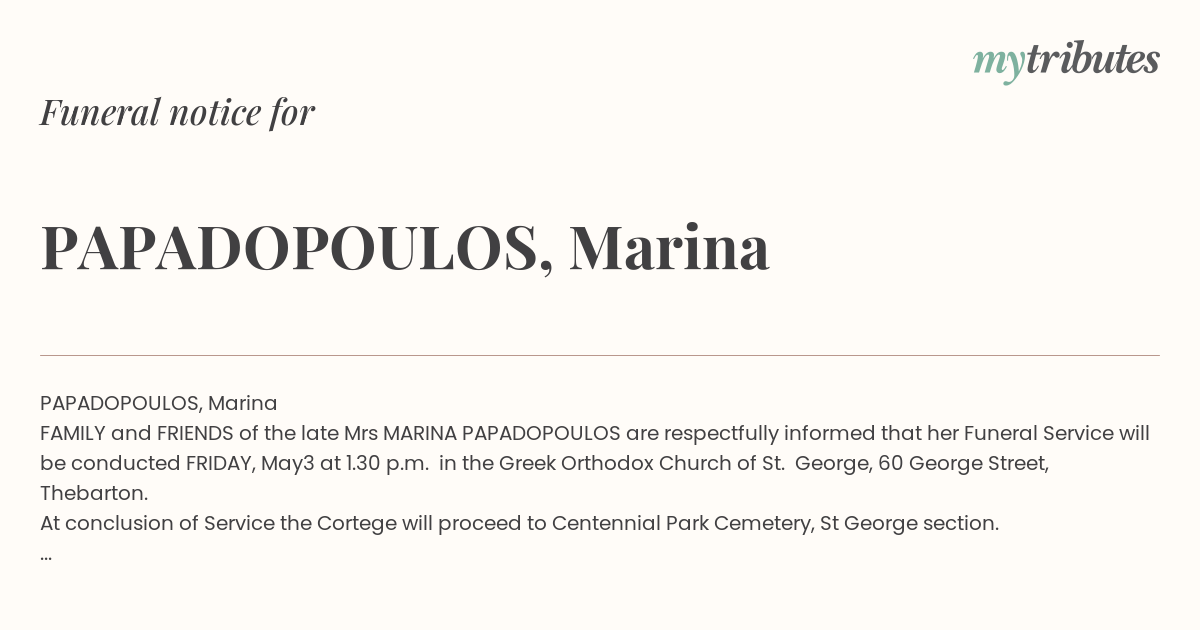Click the 'tributes' part of logo
1200x630 pixels.
tap(1092, 60)
